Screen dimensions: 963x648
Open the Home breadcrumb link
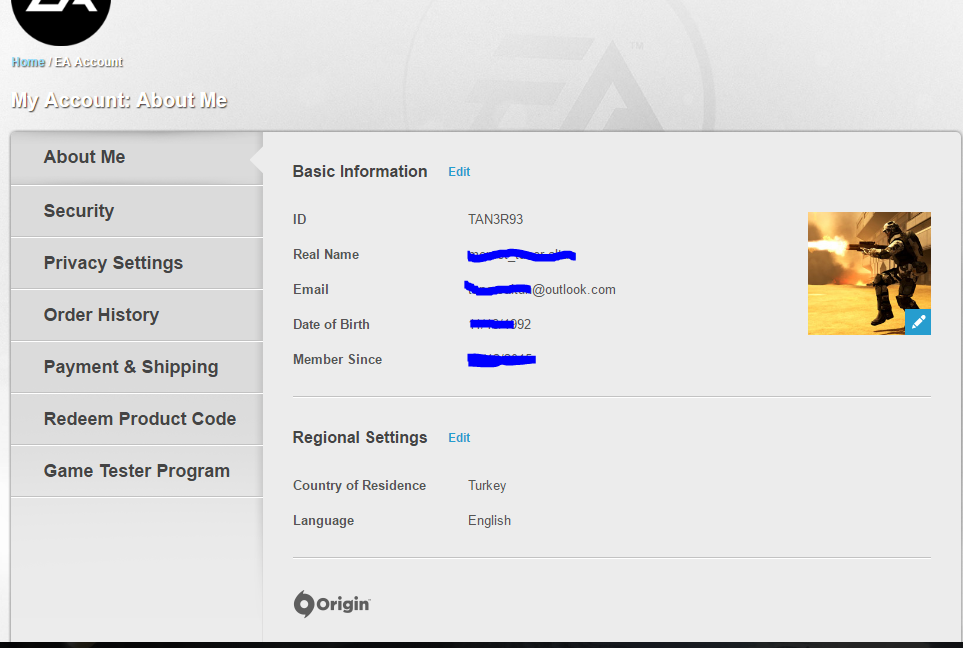point(28,62)
